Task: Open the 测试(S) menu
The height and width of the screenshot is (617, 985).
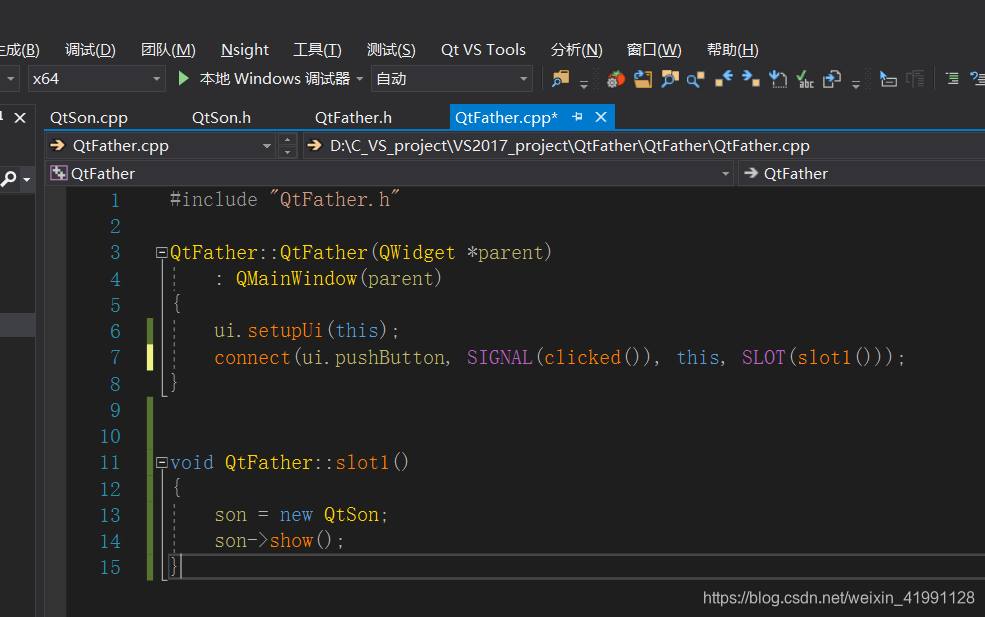Action: [x=391, y=50]
